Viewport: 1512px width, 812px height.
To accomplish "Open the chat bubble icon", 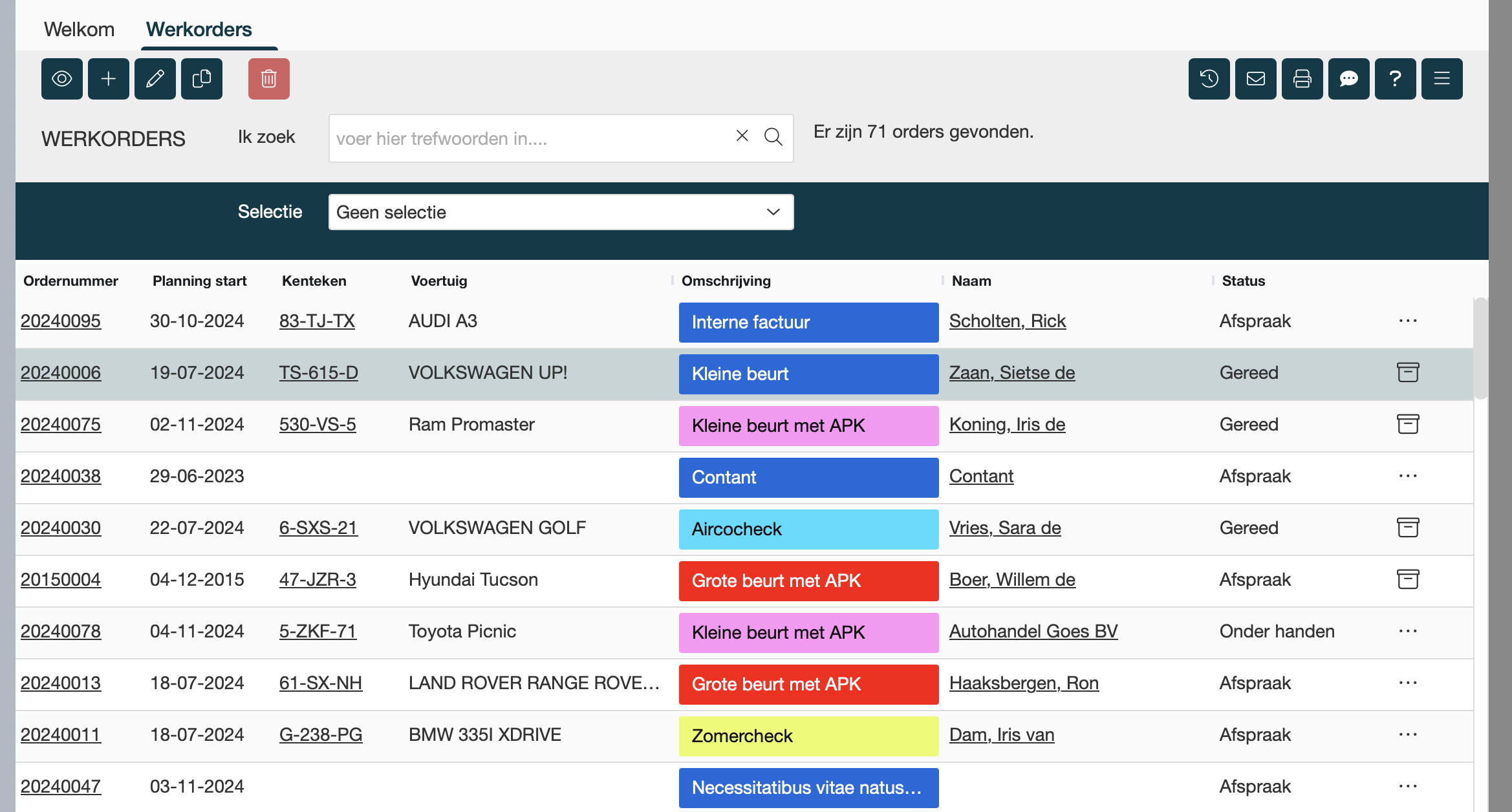I will (x=1349, y=79).
